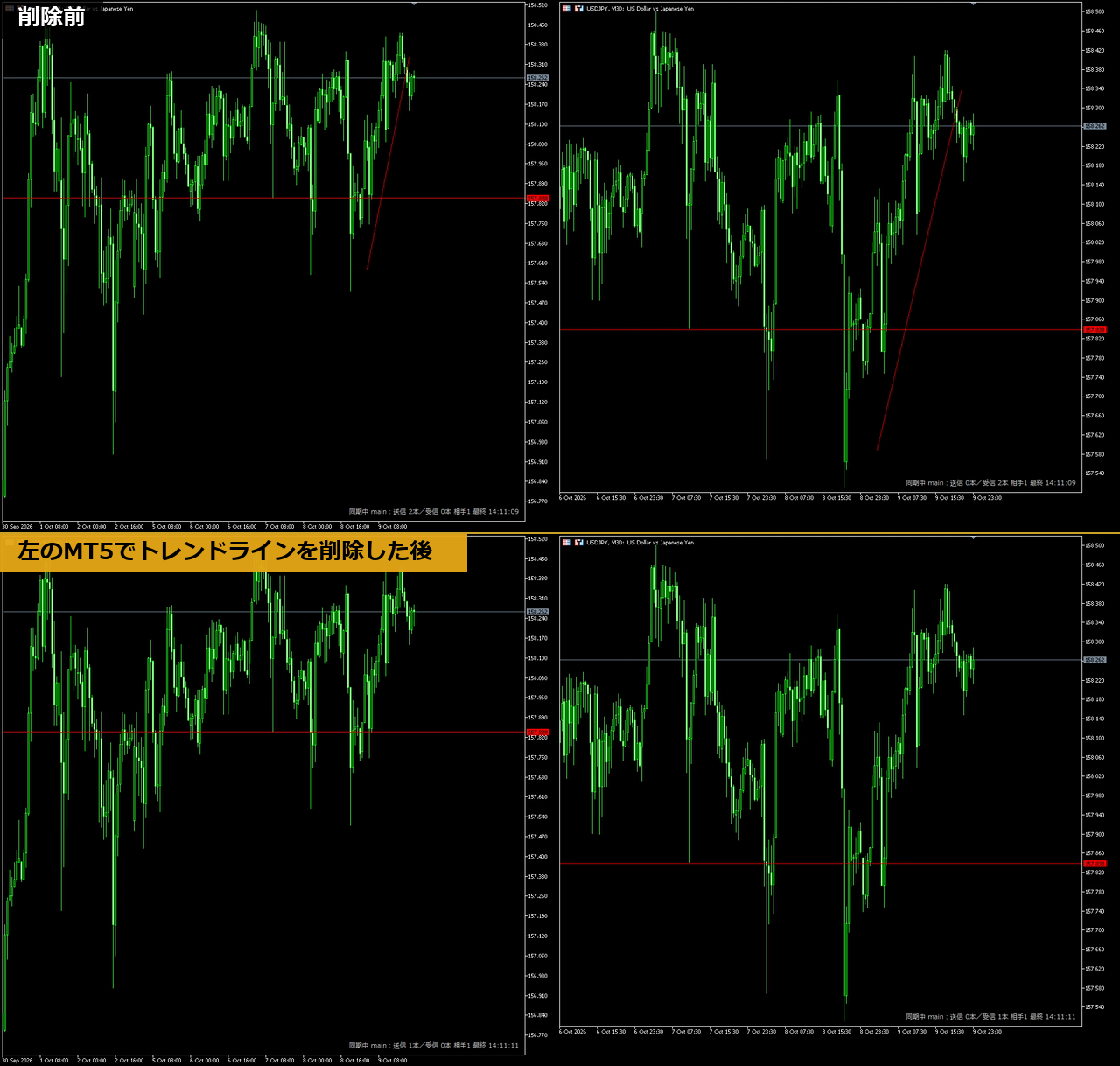Click the chart shift triangle on the lower-right chart
Viewport: 1120px width, 1066px height.
(973, 537)
